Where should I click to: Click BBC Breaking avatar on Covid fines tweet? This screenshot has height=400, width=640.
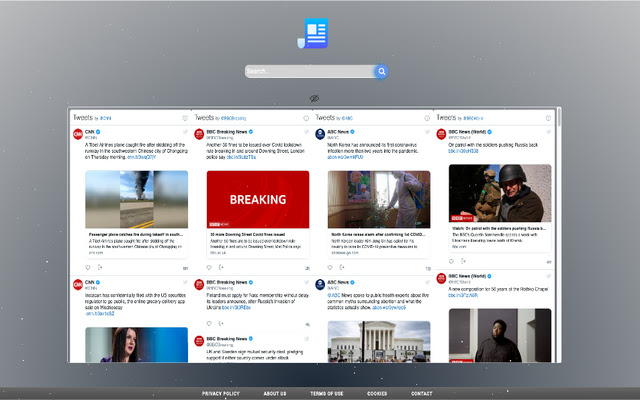point(199,134)
